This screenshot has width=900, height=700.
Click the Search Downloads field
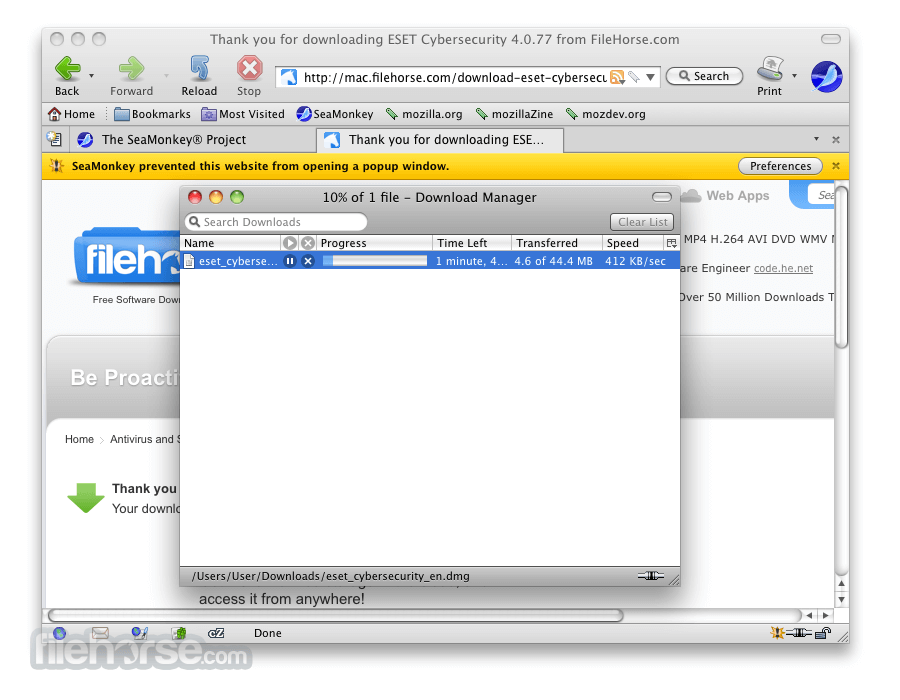[x=276, y=222]
